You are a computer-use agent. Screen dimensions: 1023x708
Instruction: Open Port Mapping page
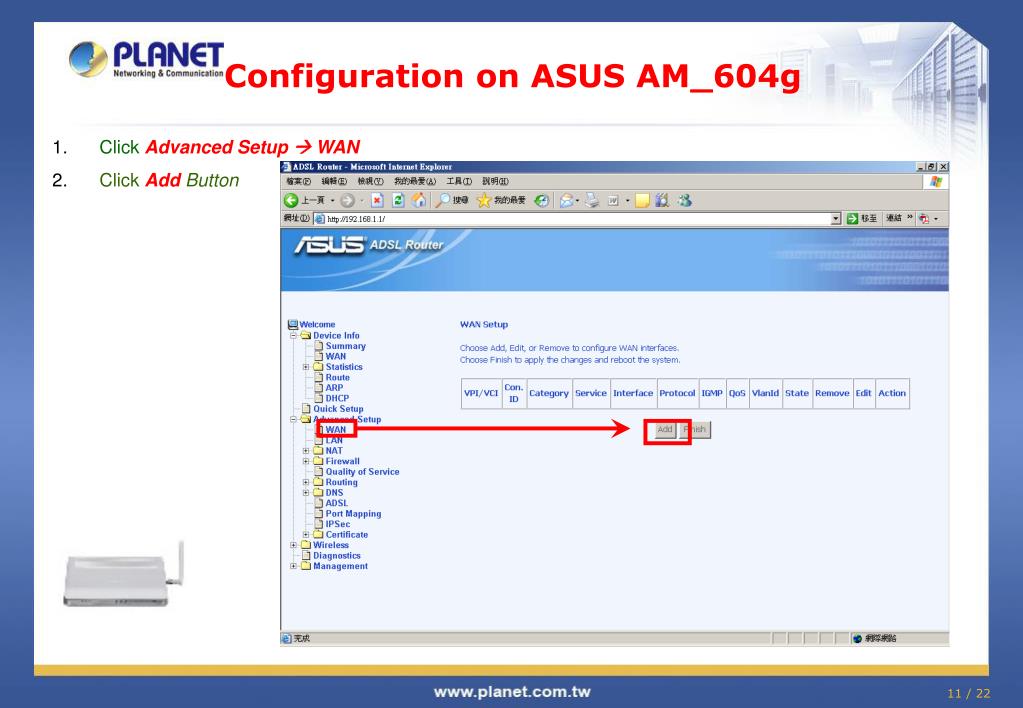click(353, 514)
